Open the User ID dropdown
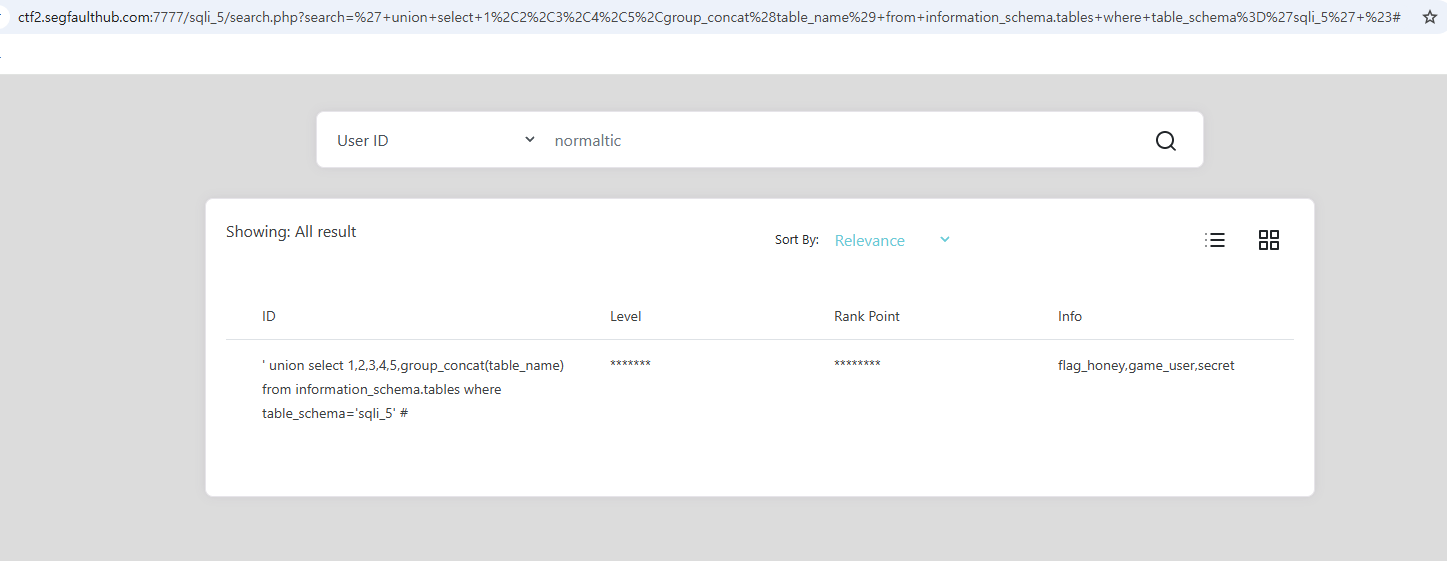This screenshot has height=561, width=1447. click(x=436, y=141)
